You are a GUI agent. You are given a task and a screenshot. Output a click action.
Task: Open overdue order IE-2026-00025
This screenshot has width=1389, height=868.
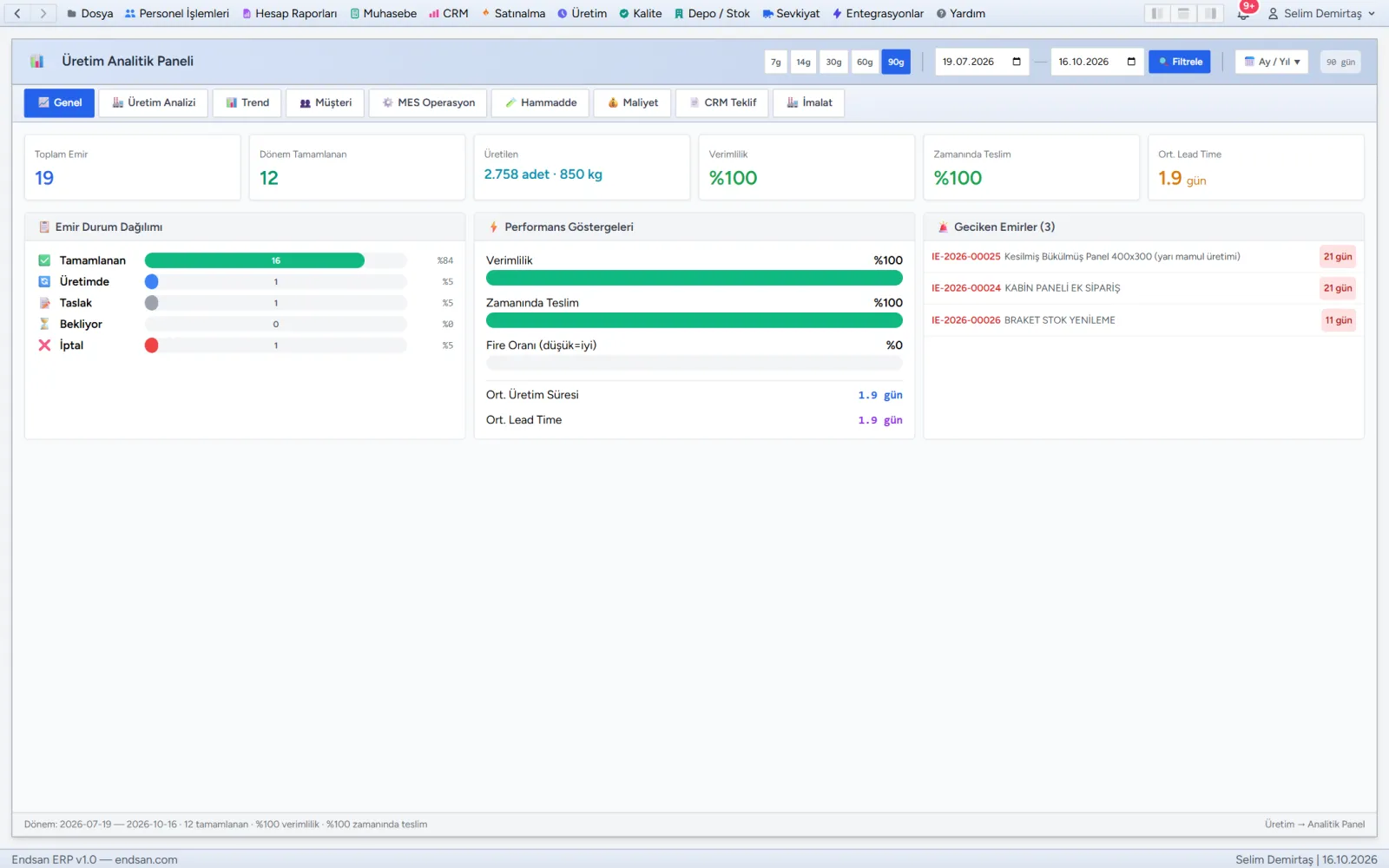click(1143, 257)
